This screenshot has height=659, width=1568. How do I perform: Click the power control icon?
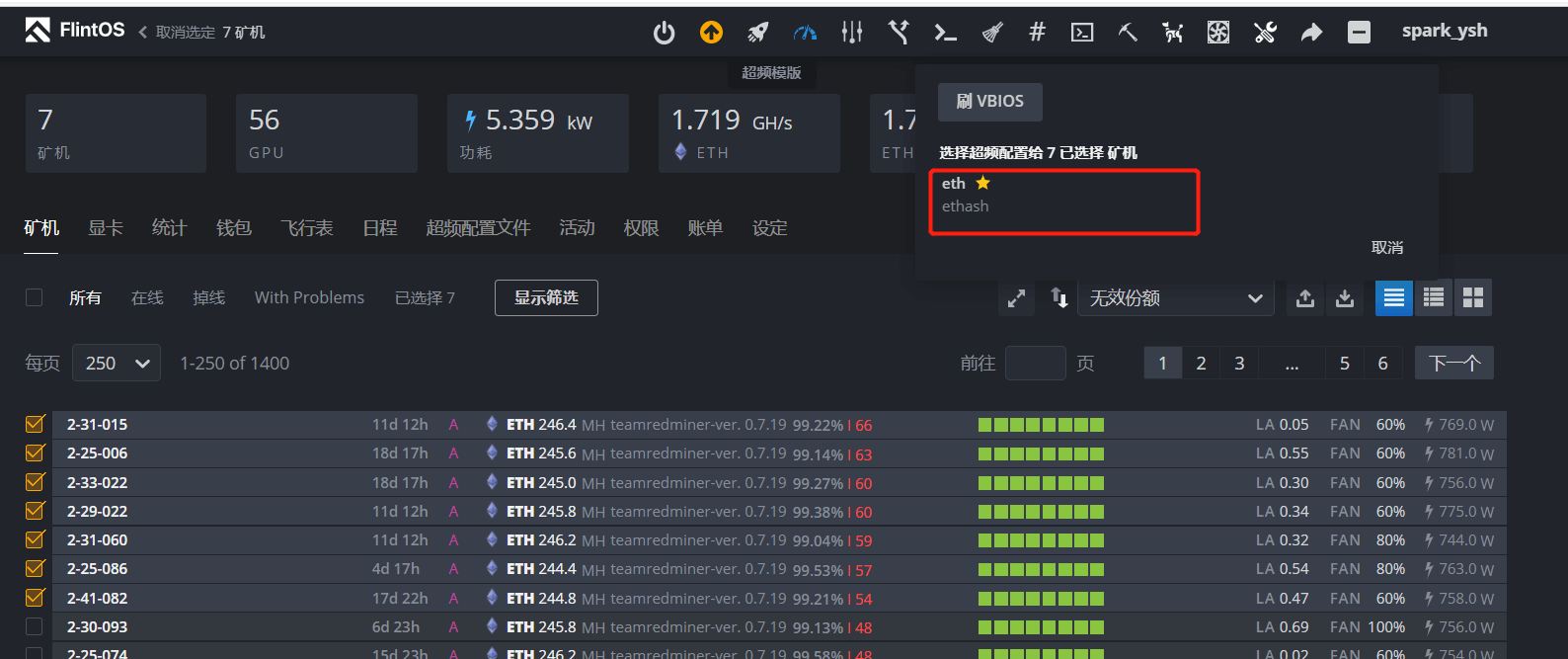click(x=665, y=33)
